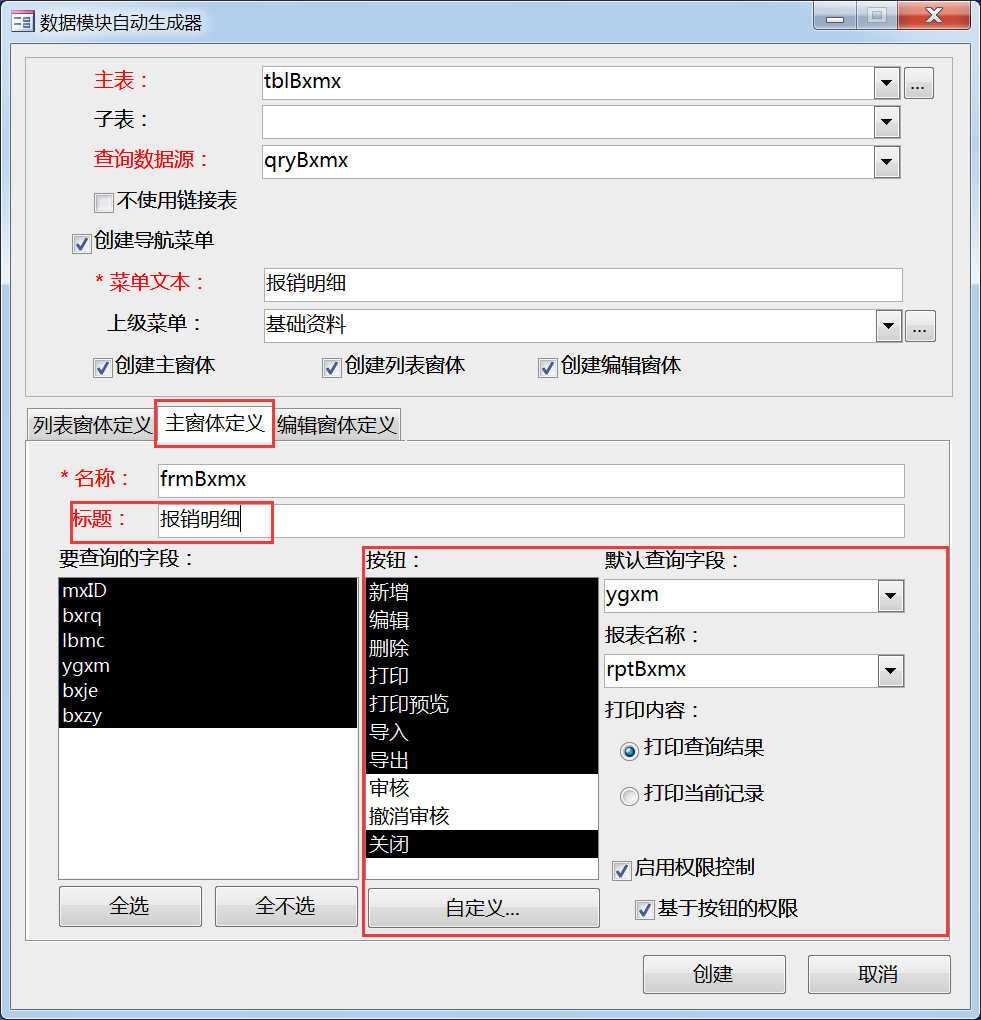Click the 名称 input field with frmBxmx
The height and width of the screenshot is (1020, 981).
(x=531, y=481)
